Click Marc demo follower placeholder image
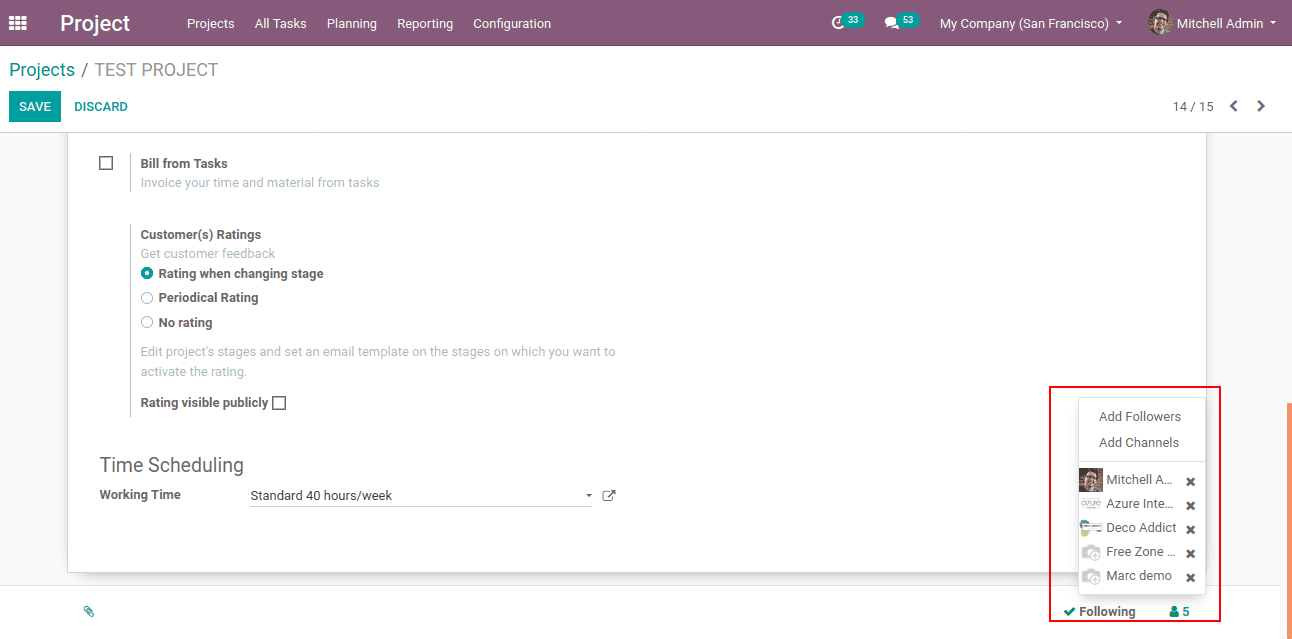Image resolution: width=1292 pixels, height=639 pixels. pyautogui.click(x=1091, y=576)
